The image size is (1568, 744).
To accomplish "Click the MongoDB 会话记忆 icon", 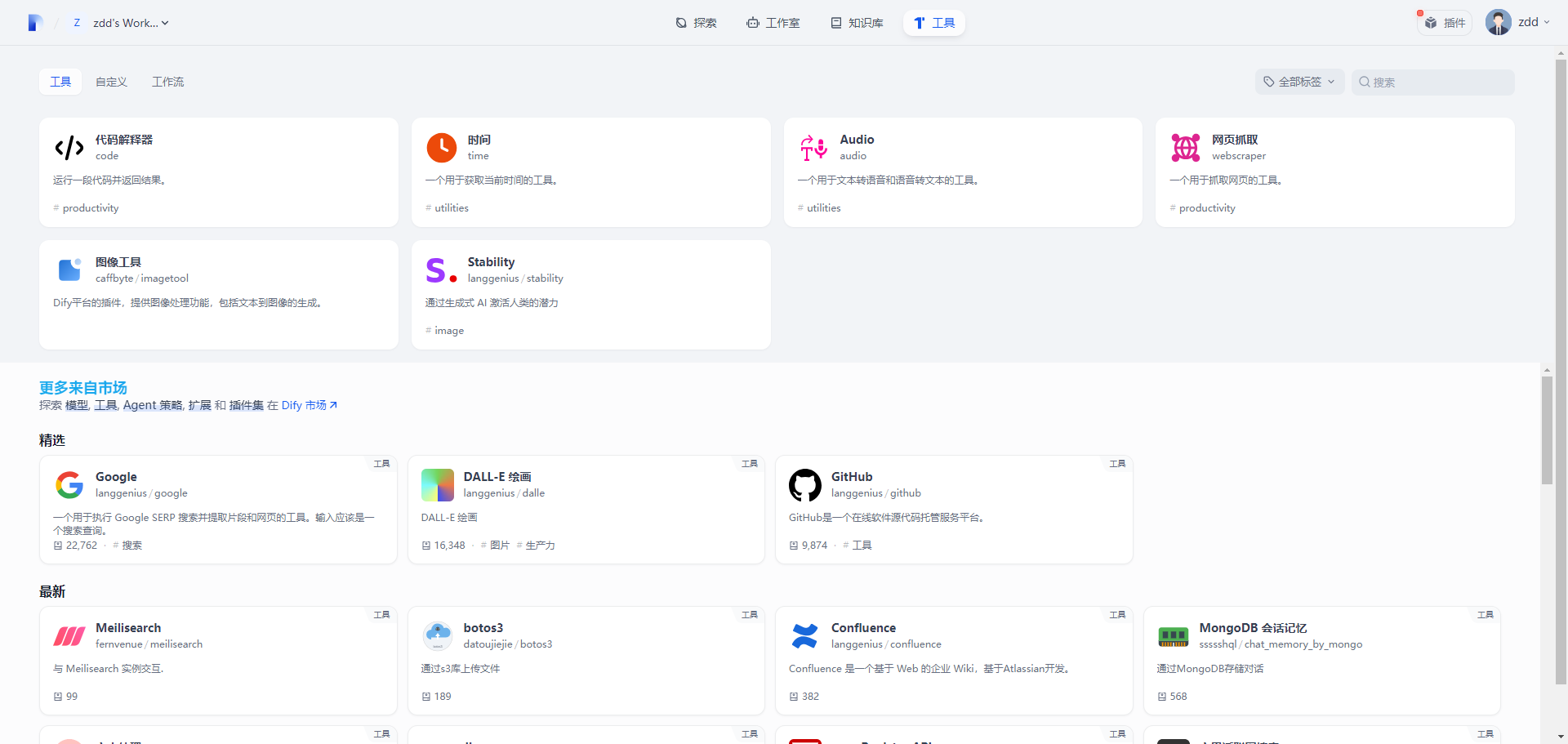I will (x=1174, y=636).
